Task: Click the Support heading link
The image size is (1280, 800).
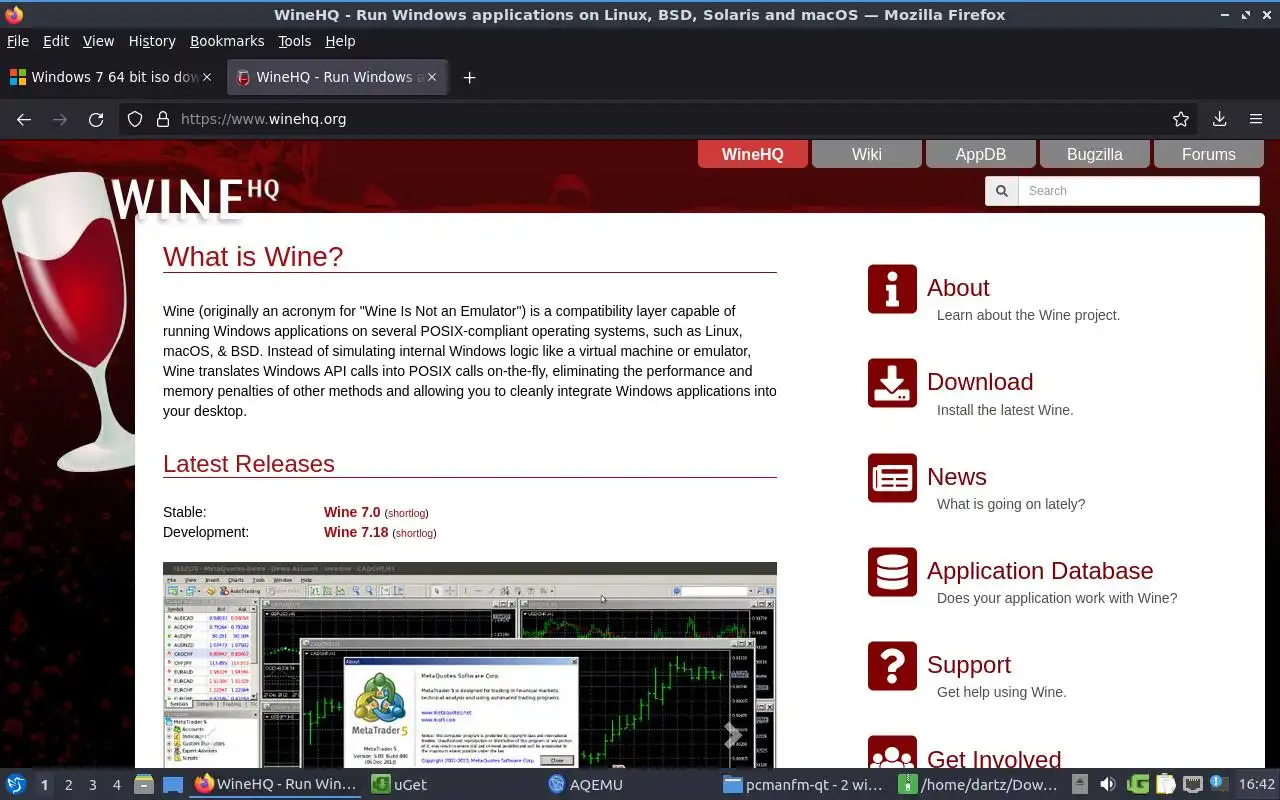Action: point(969,665)
